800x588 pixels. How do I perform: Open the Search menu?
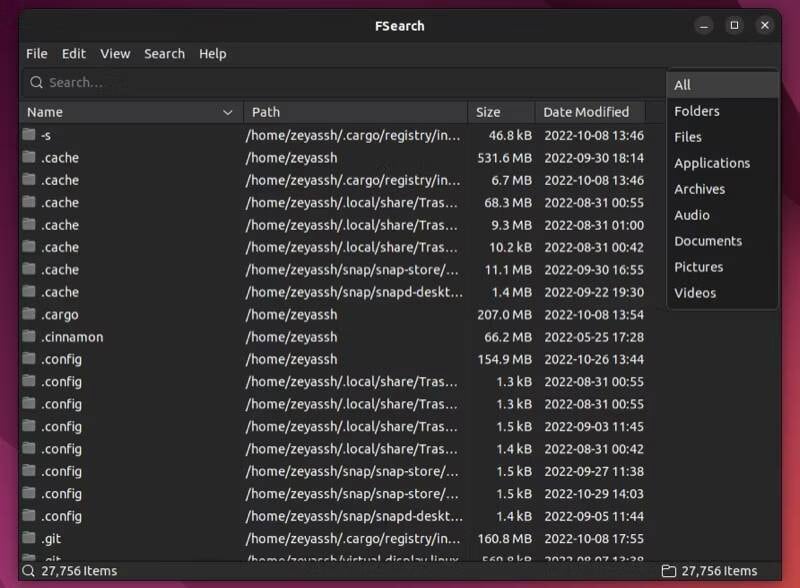[164, 53]
